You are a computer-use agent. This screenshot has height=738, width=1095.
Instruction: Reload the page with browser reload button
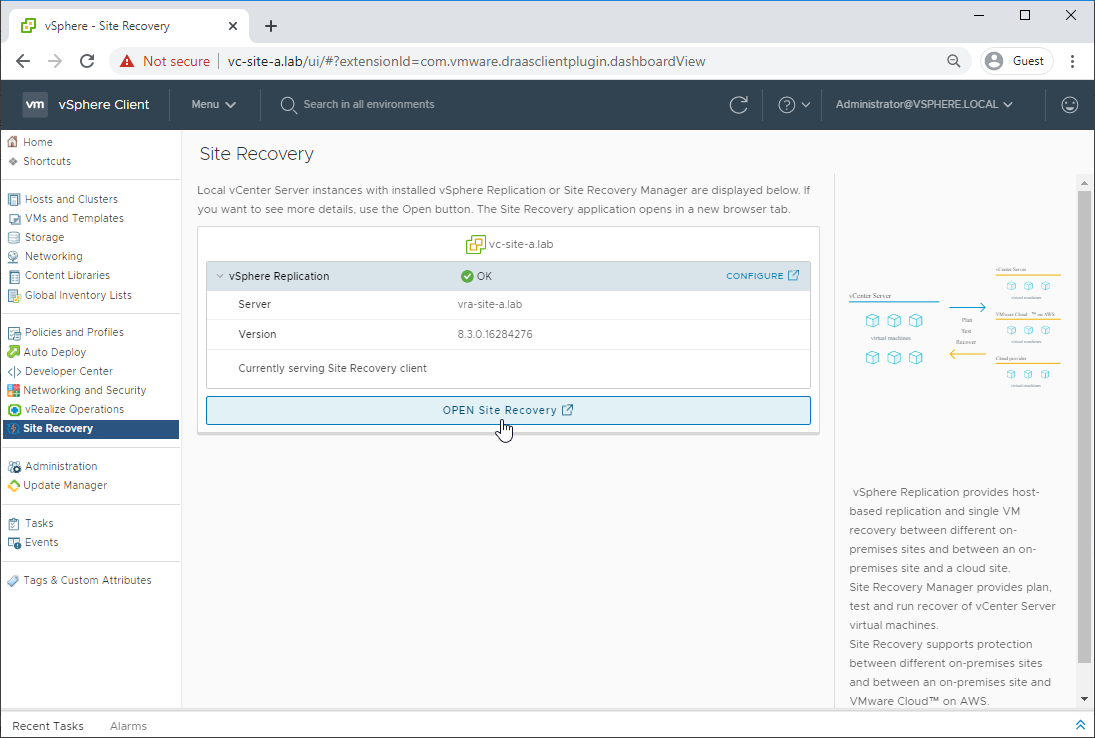[87, 61]
